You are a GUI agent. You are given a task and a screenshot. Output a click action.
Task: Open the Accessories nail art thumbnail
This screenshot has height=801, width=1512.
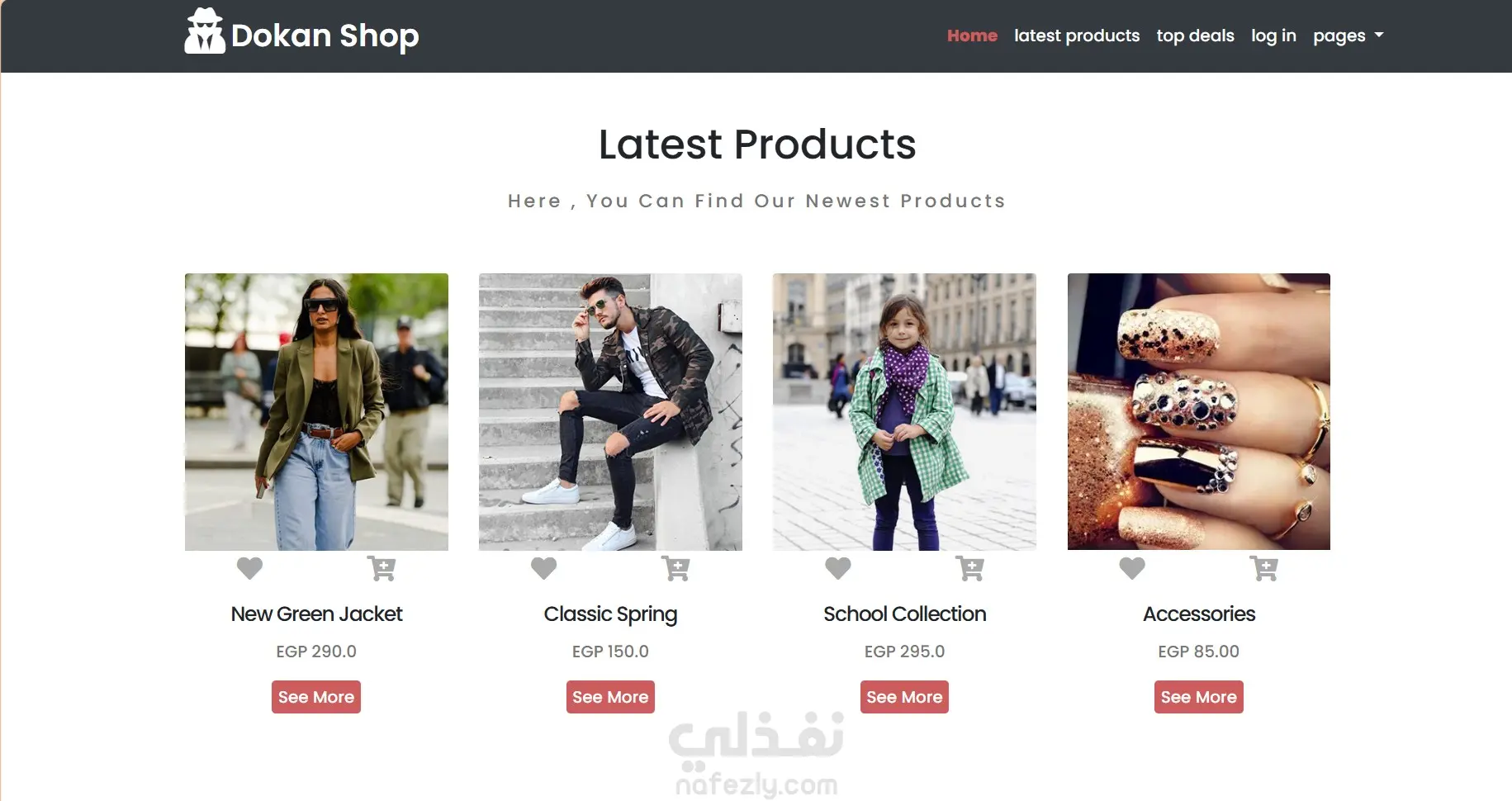[x=1199, y=411]
